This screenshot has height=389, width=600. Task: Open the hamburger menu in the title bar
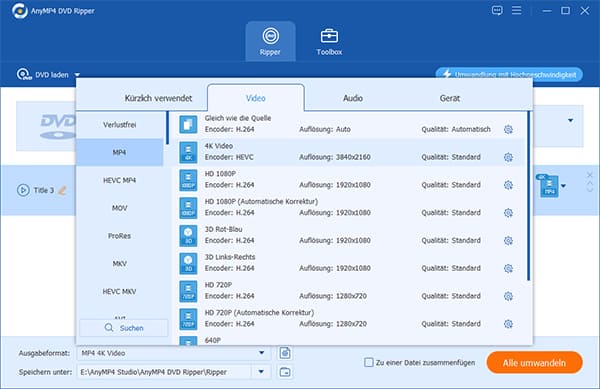click(517, 10)
